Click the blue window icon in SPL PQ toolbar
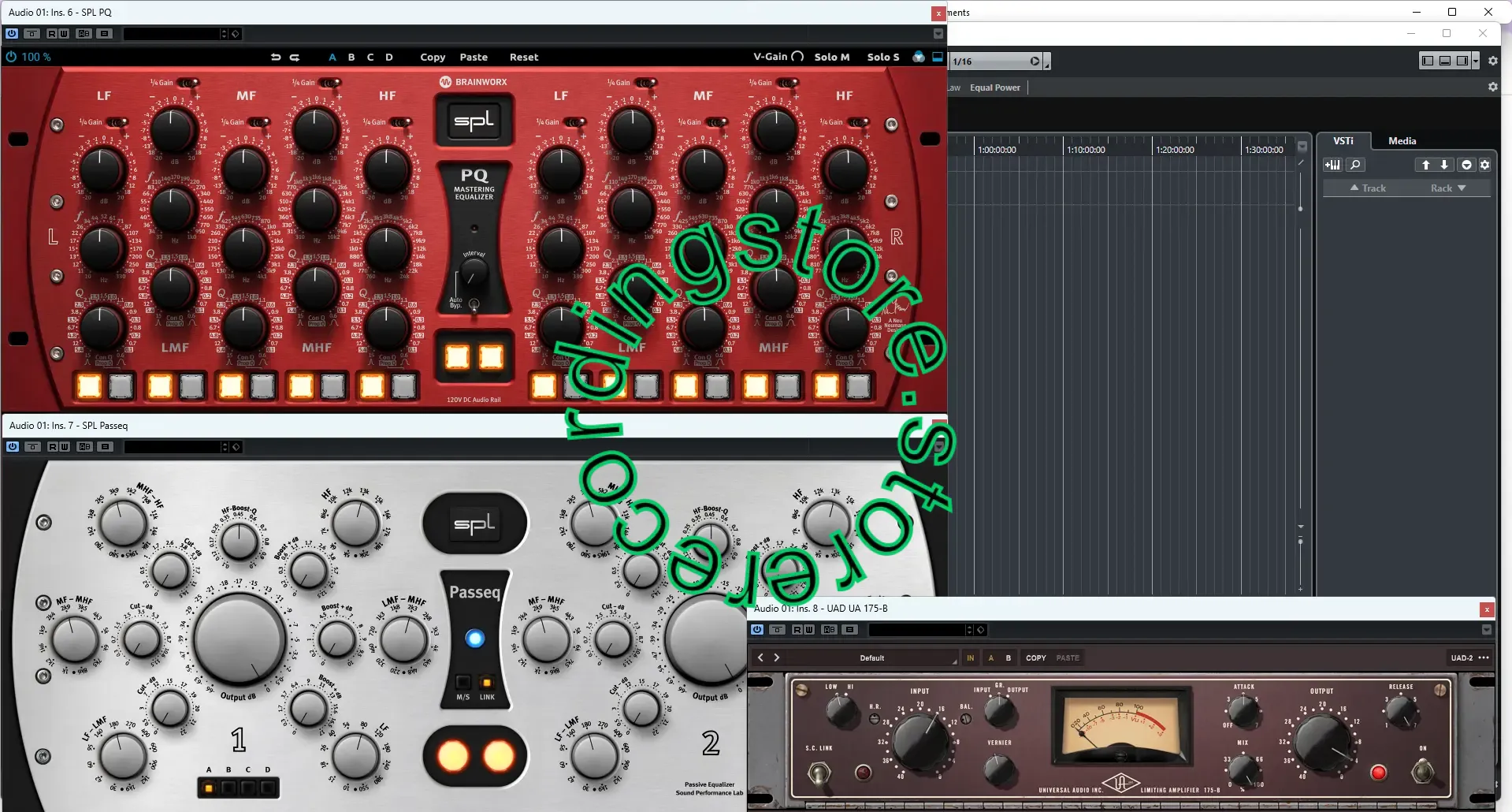Screen dimensions: 1512x812 (x=938, y=57)
